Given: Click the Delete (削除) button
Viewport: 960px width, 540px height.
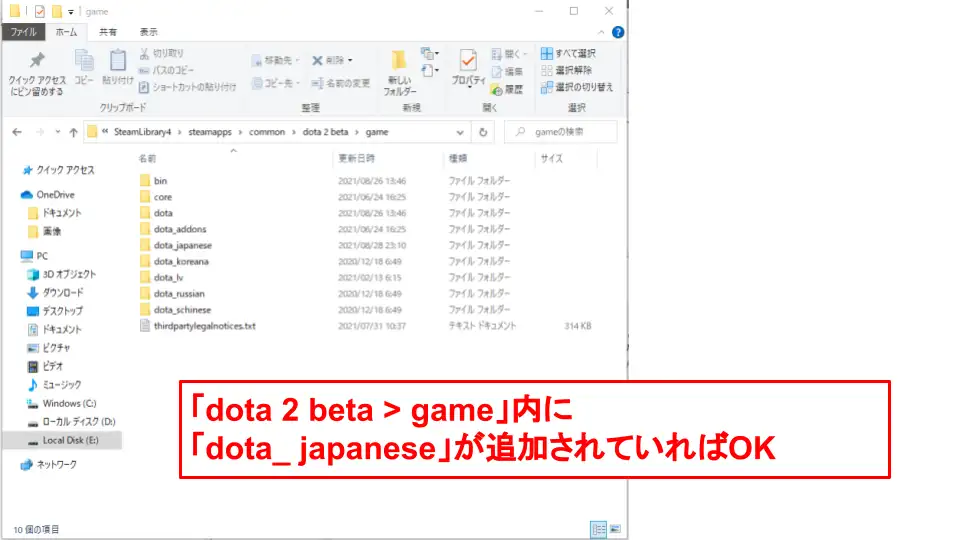Looking at the screenshot, I should point(328,60).
